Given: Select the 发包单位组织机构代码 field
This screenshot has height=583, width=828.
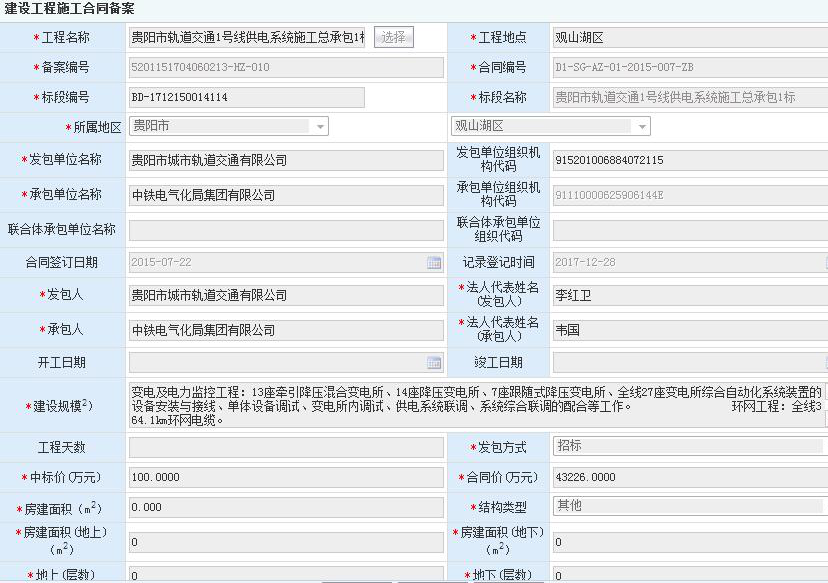Looking at the screenshot, I should (689, 160).
